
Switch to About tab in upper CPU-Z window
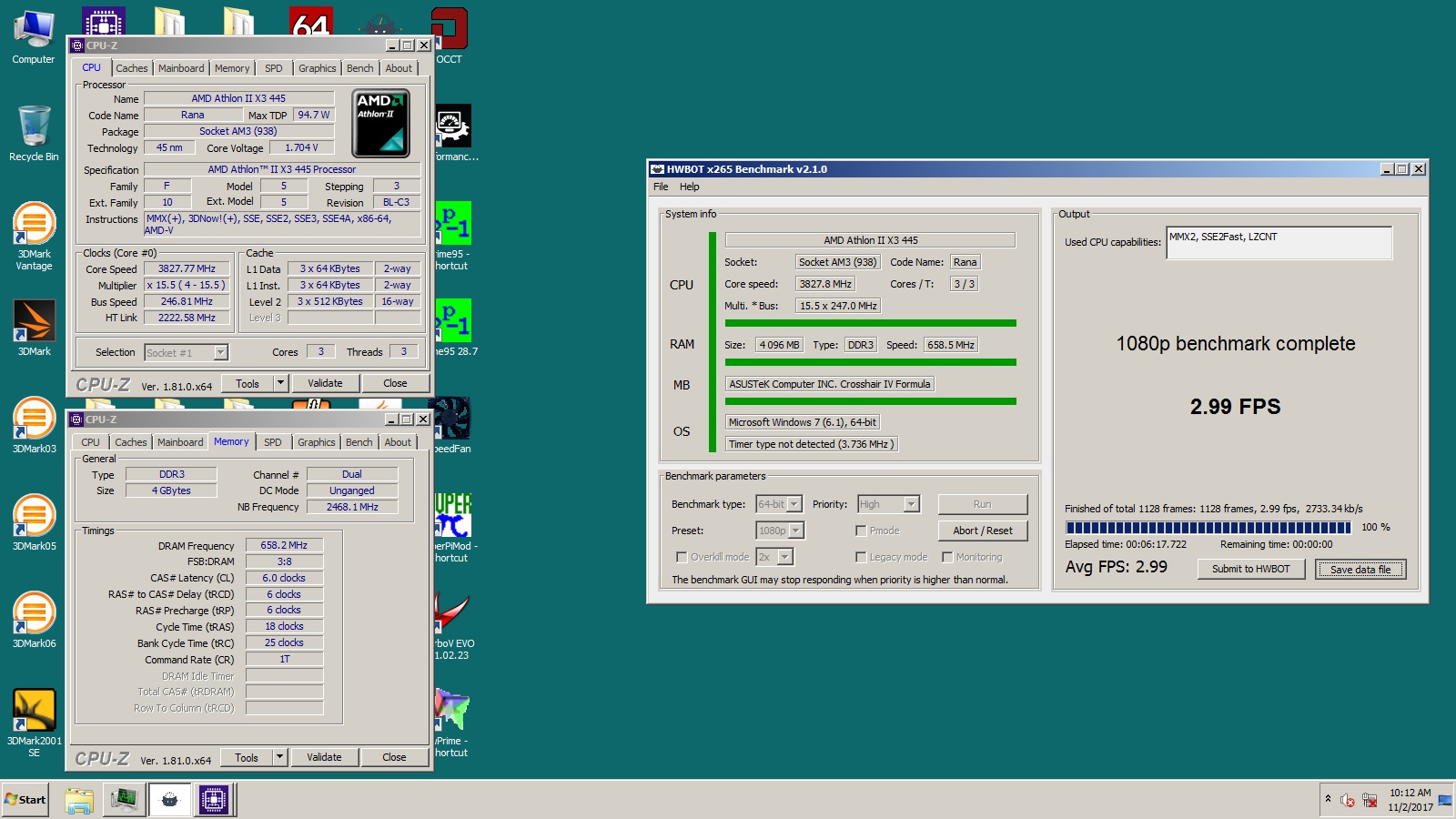click(x=399, y=68)
